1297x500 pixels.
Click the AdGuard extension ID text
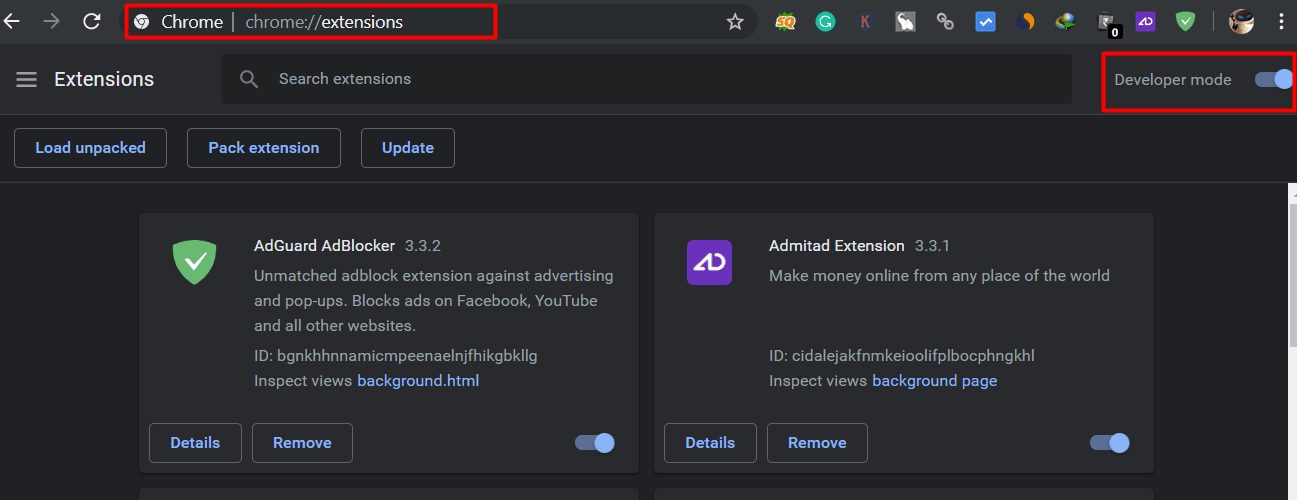[396, 356]
